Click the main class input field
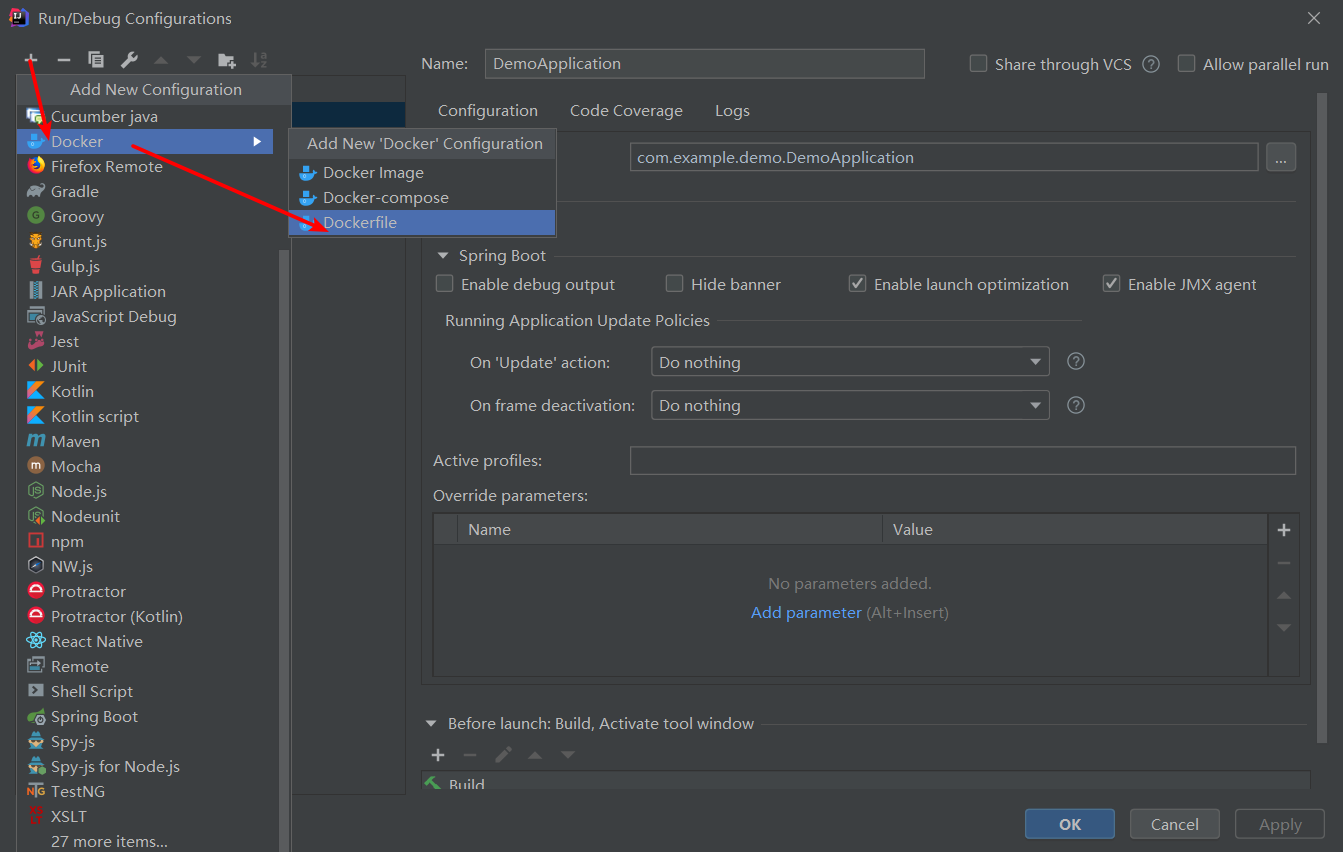 (944, 157)
